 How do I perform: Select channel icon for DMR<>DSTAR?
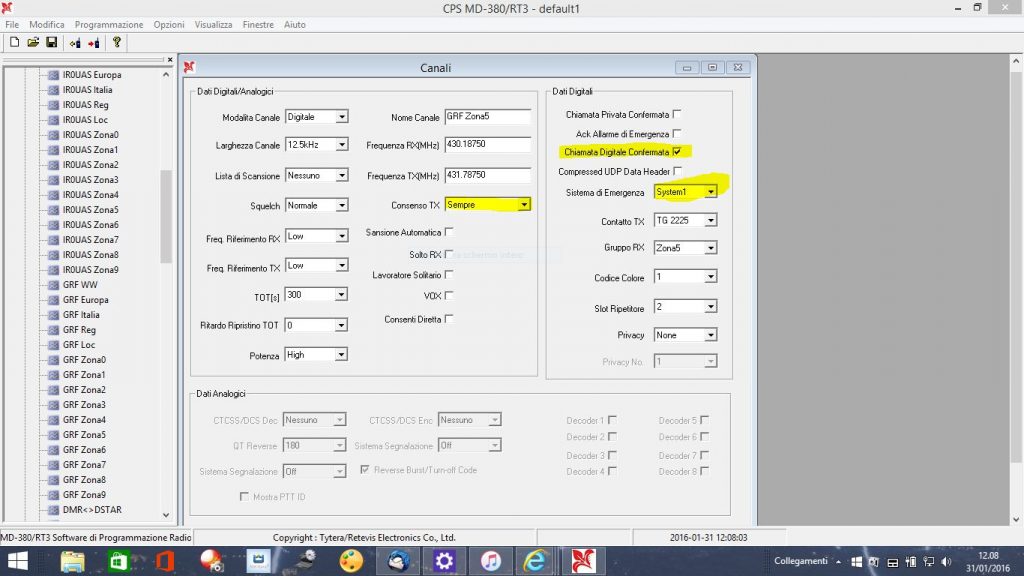pyautogui.click(x=54, y=510)
